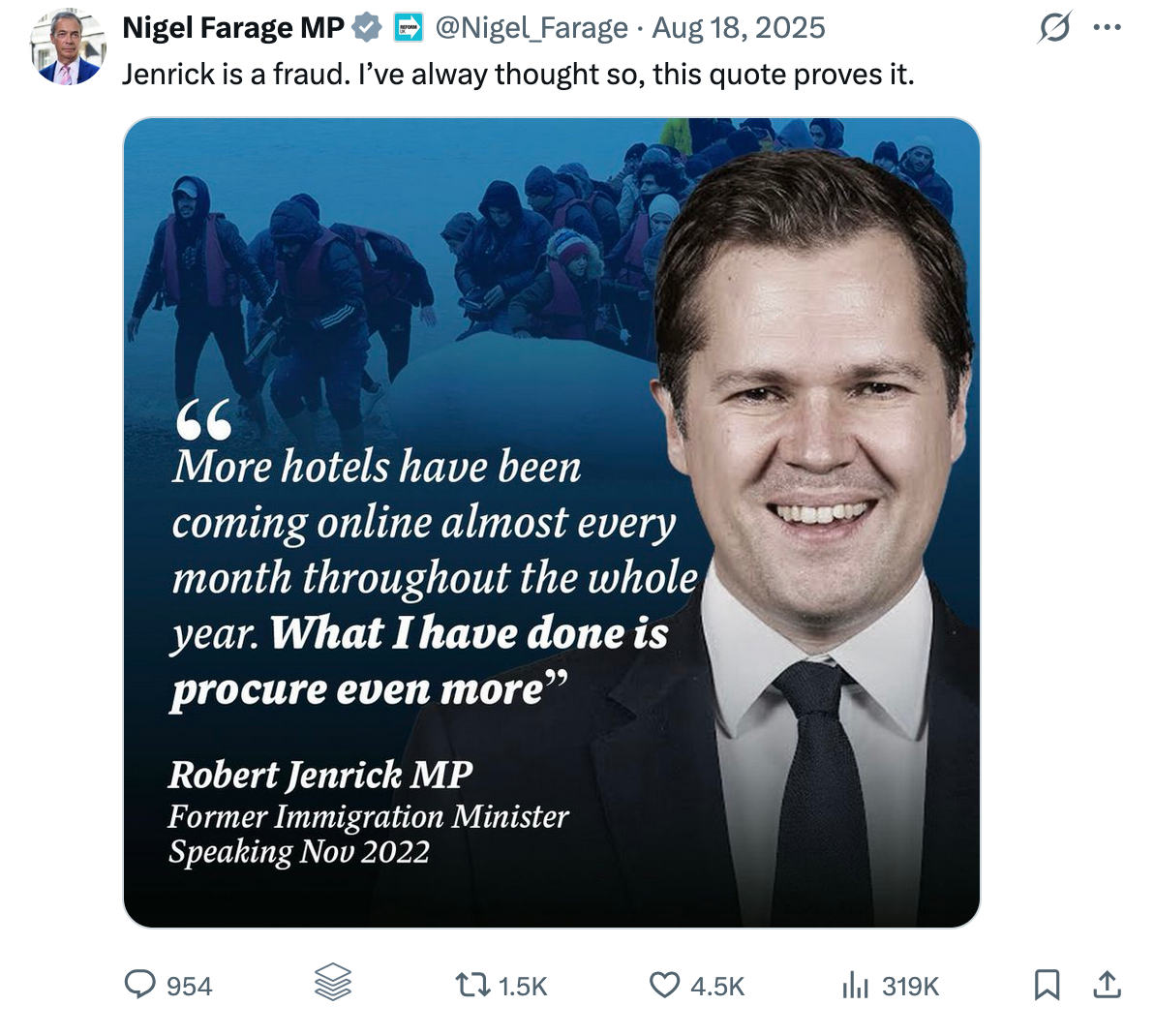Open the @Nigel_Farage handle link
This screenshot has width=1154, height=1036.
tap(531, 28)
